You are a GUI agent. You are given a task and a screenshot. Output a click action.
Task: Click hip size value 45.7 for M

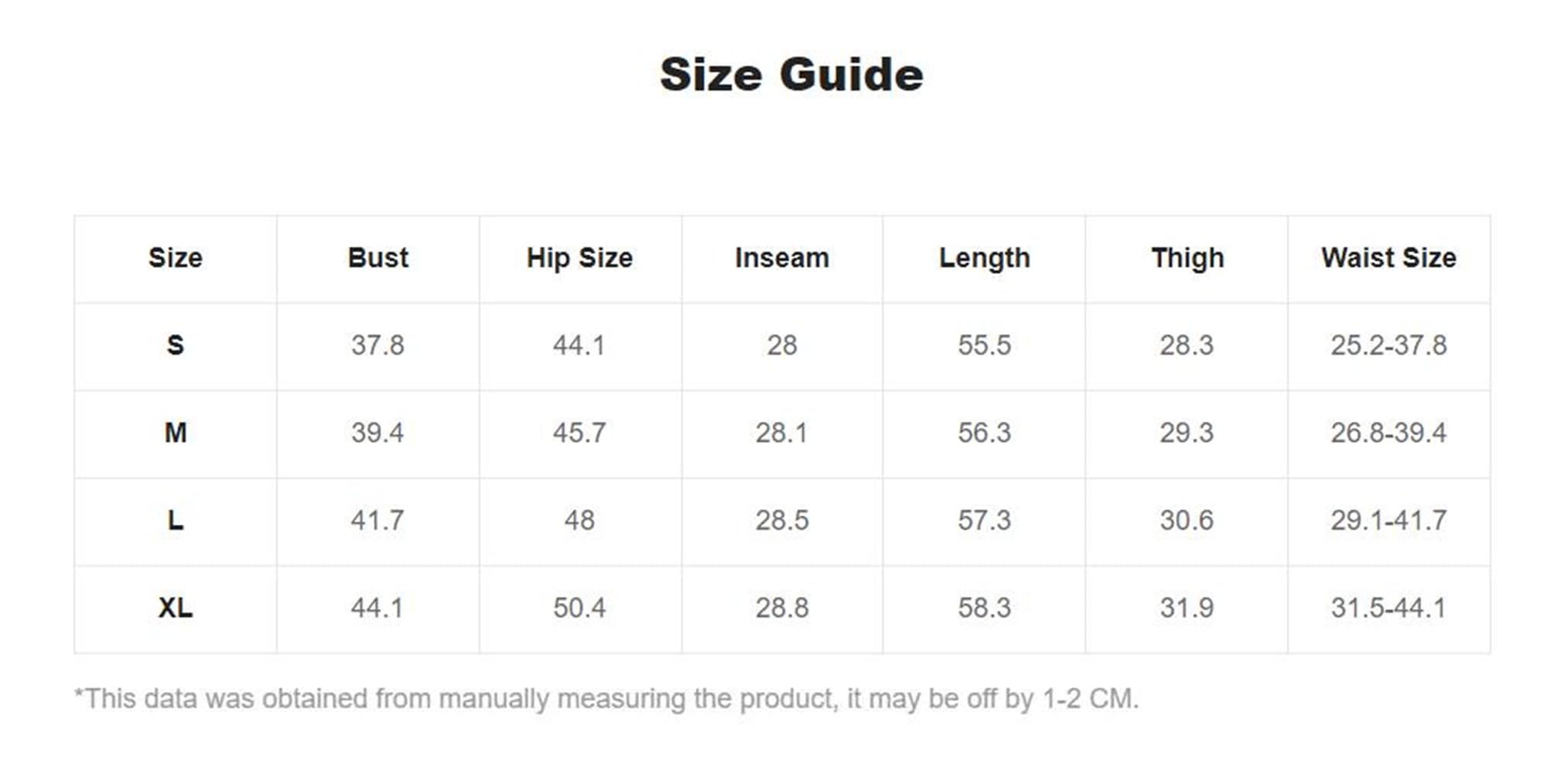coord(579,433)
